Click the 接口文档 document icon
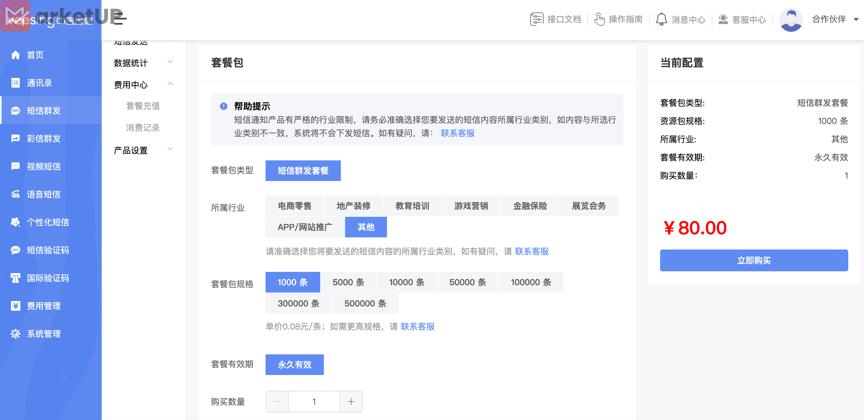Image resolution: width=864 pixels, height=420 pixels. coord(536,19)
